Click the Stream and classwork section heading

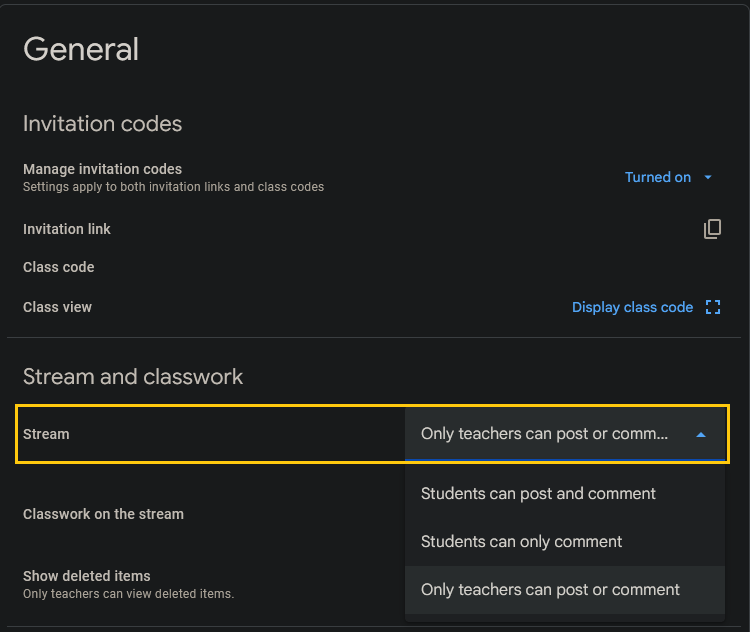click(133, 377)
